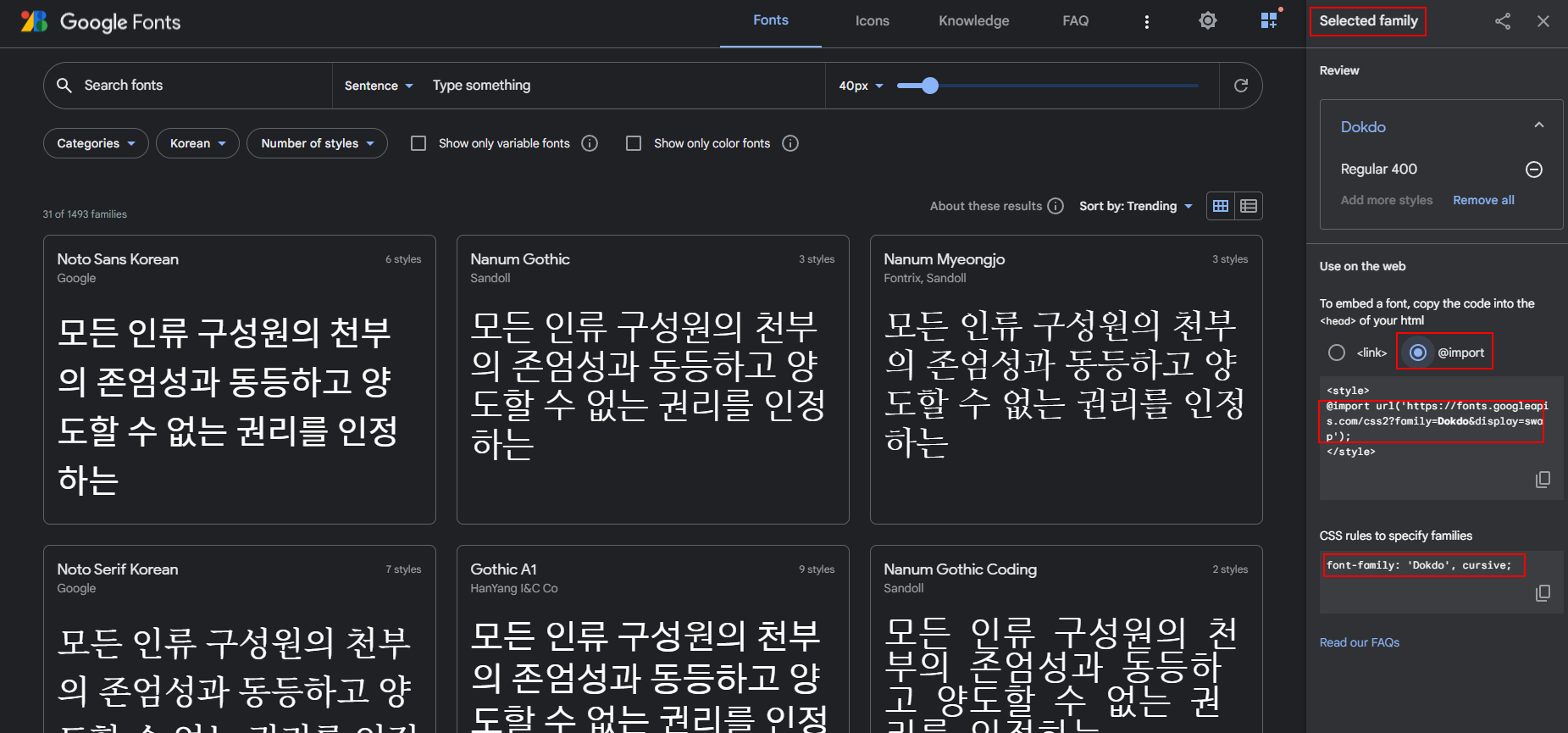Open the Categories filter dropdown
1568x733 pixels.
(96, 143)
